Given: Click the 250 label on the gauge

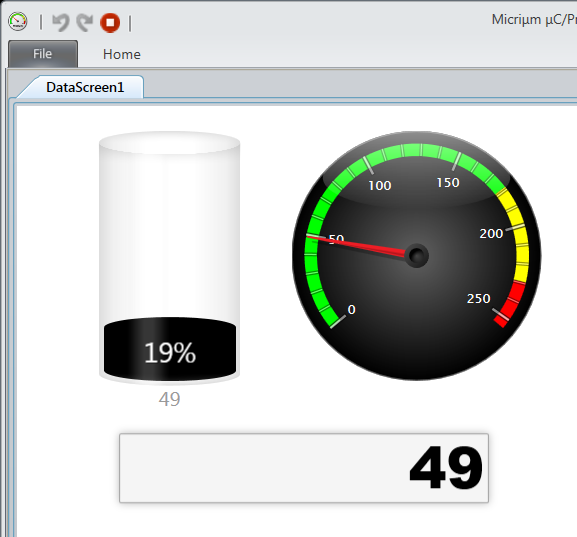Looking at the screenshot, I should click(x=478, y=298).
